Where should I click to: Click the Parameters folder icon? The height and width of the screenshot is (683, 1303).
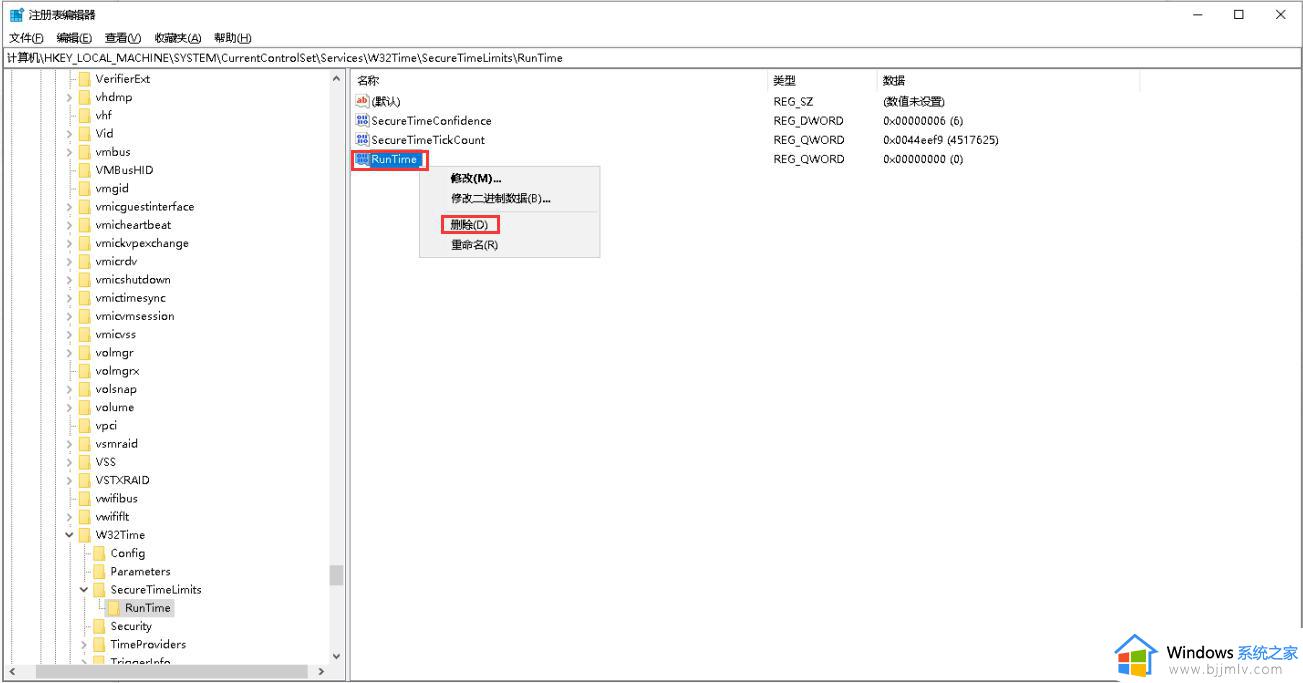(100, 571)
